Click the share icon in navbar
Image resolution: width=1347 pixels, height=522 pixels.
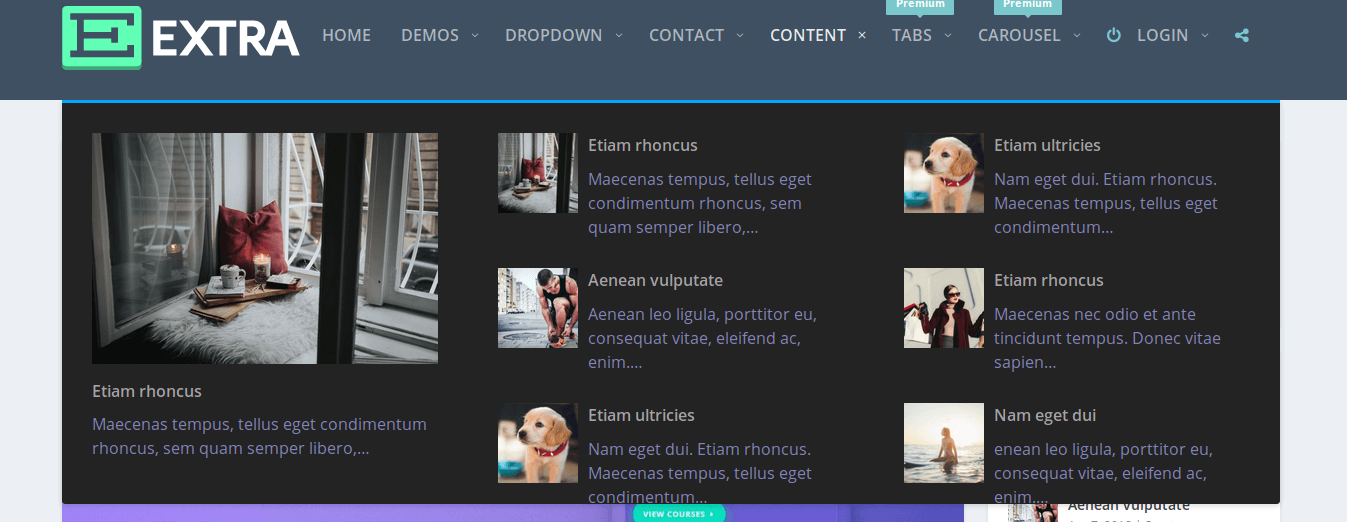(x=1242, y=36)
